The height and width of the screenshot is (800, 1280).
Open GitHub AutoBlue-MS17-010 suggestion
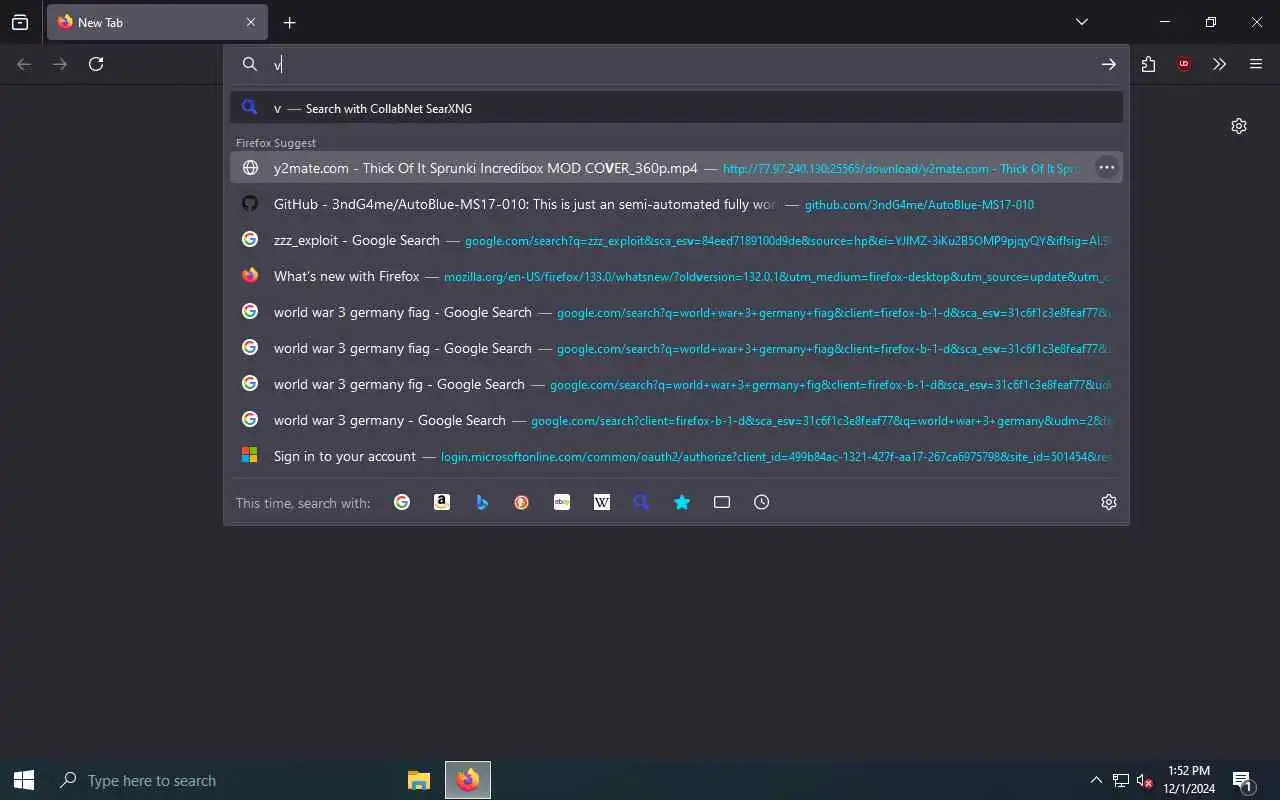tap(676, 204)
